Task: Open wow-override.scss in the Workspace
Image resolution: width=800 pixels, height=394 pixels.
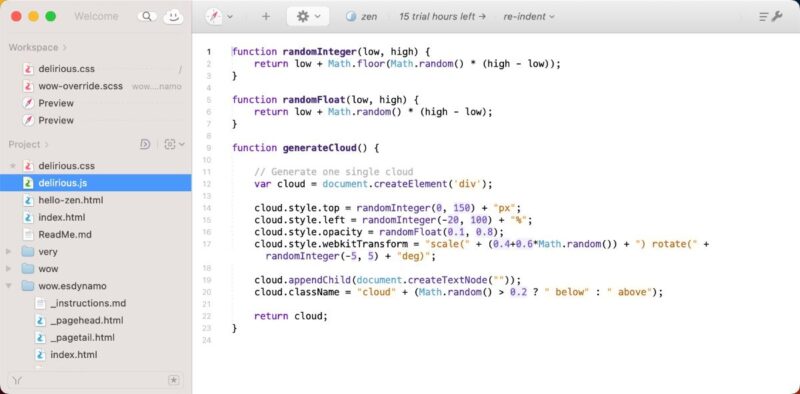Action: [81, 86]
